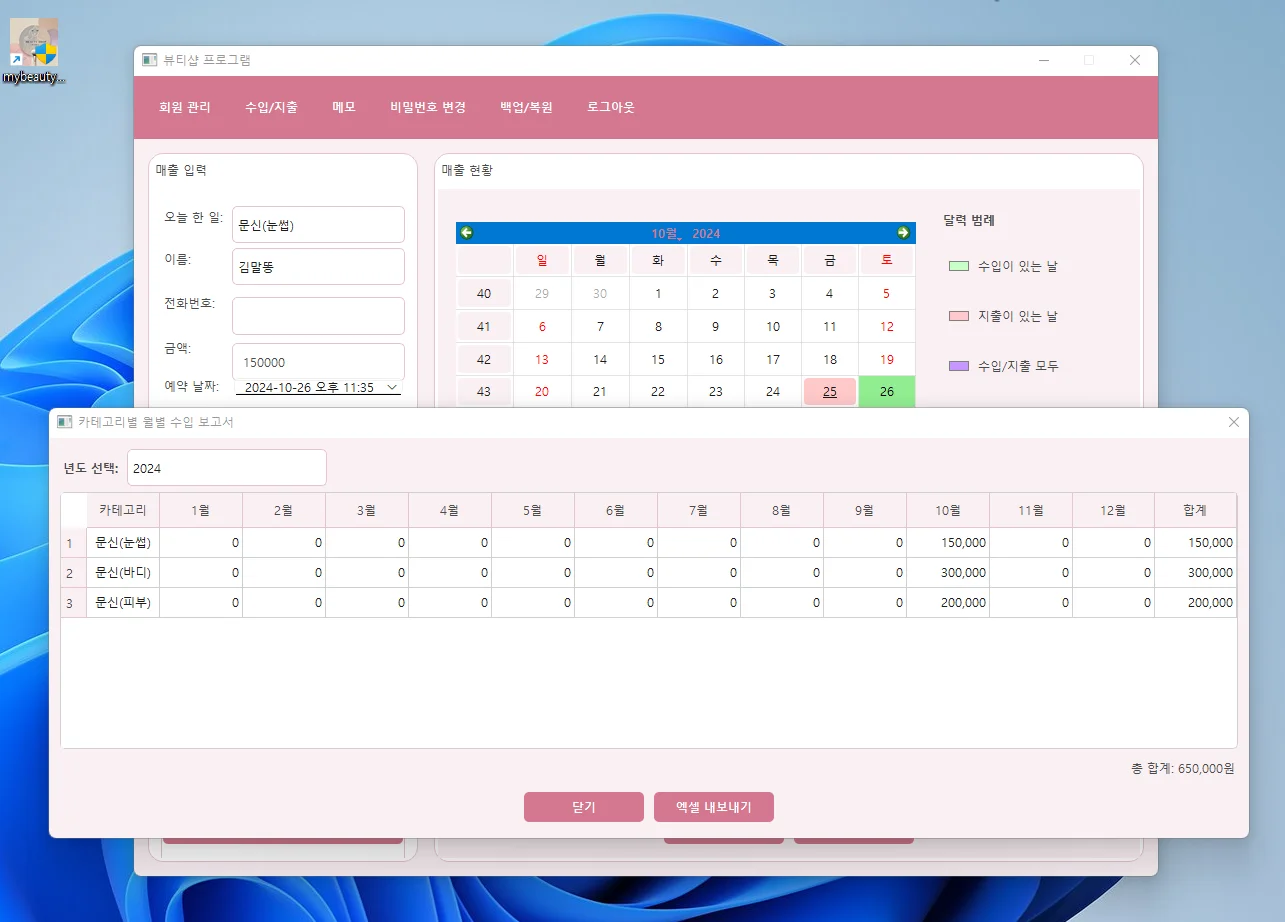Minimize the 뷰티샵 프로그램 window
Viewport: 1285px width, 922px height.
1044,60
